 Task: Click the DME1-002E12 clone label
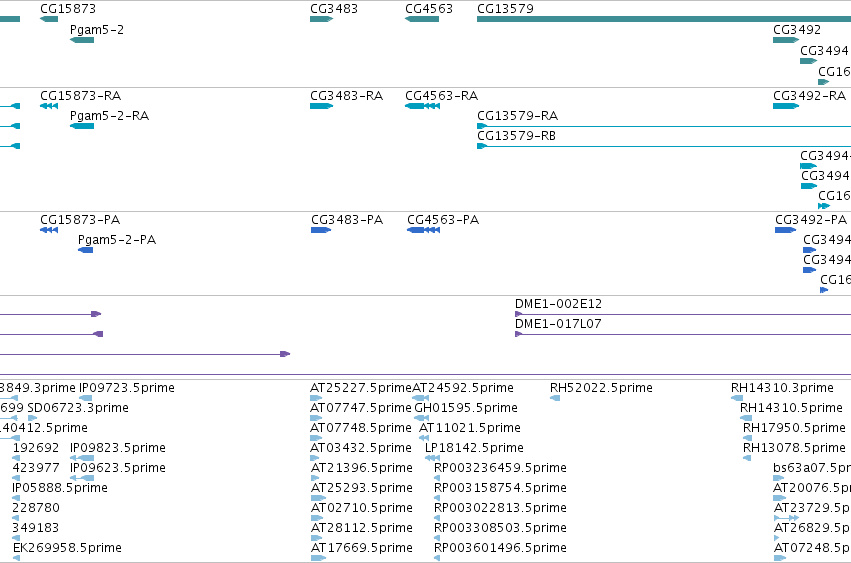coord(558,304)
